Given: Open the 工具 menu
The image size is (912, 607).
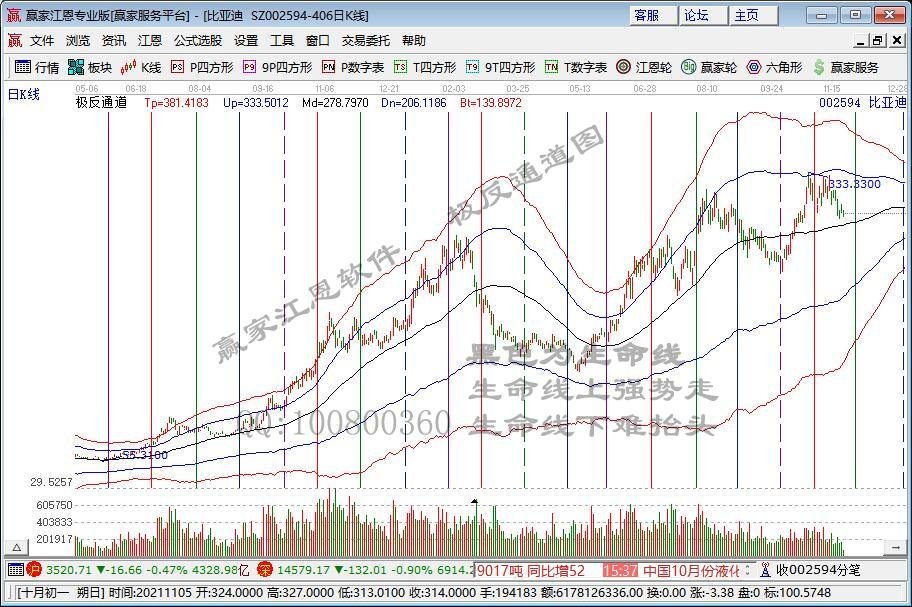Looking at the screenshot, I should pos(282,41).
